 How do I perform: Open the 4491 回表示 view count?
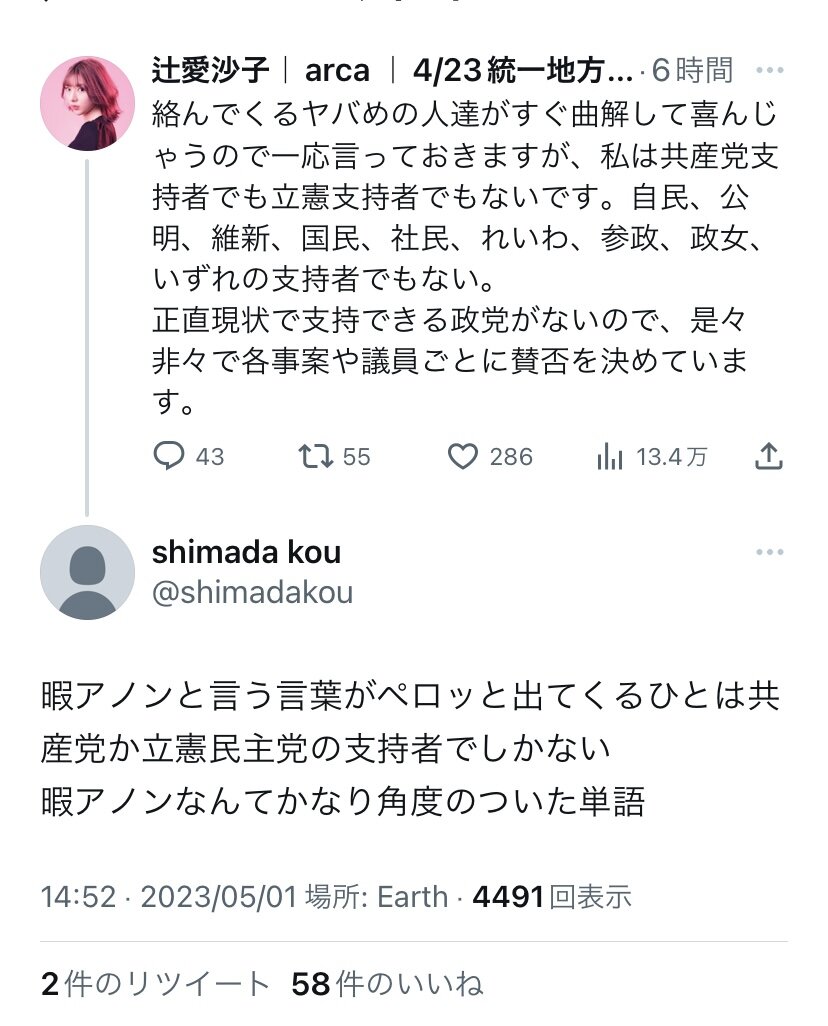[551, 896]
